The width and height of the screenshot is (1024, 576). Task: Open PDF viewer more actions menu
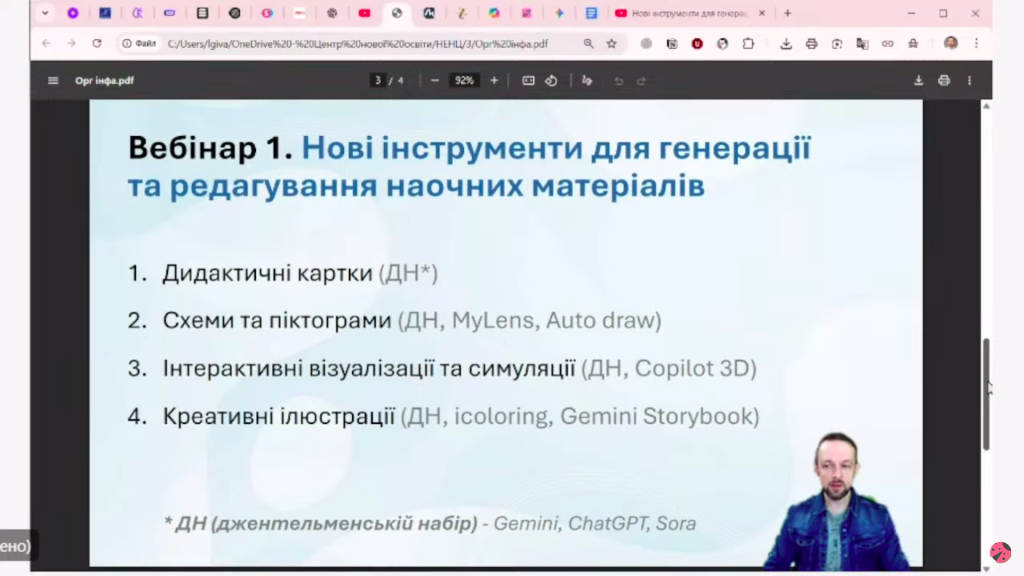[969, 81]
